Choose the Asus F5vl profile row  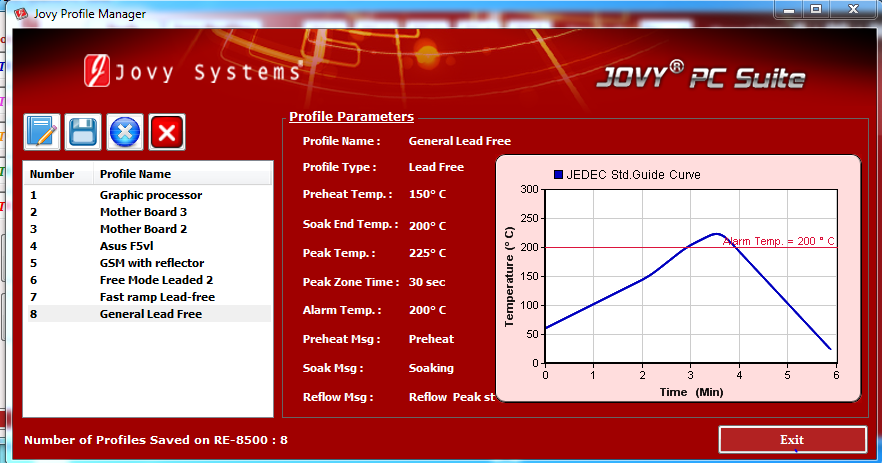click(x=147, y=246)
